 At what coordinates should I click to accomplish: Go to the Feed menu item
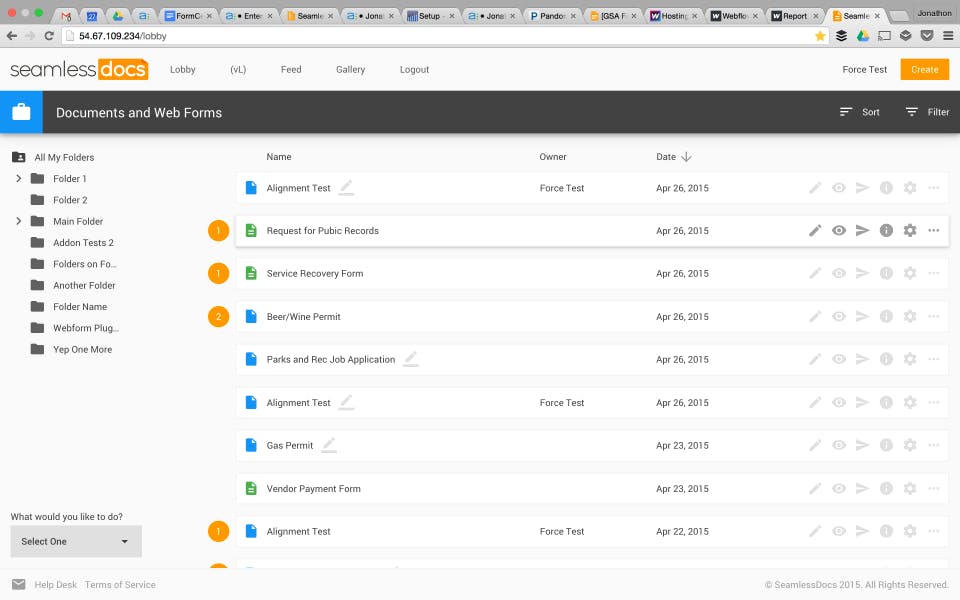coord(291,70)
